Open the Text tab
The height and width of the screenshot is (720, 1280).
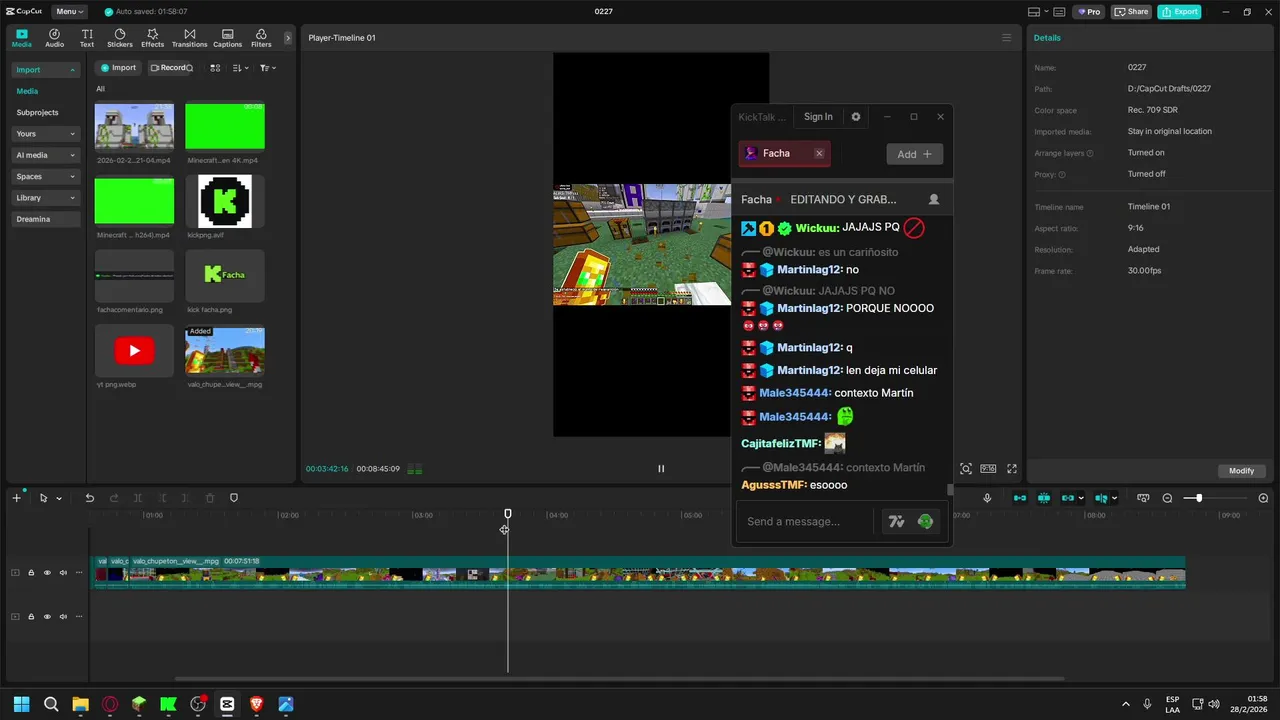tap(87, 38)
